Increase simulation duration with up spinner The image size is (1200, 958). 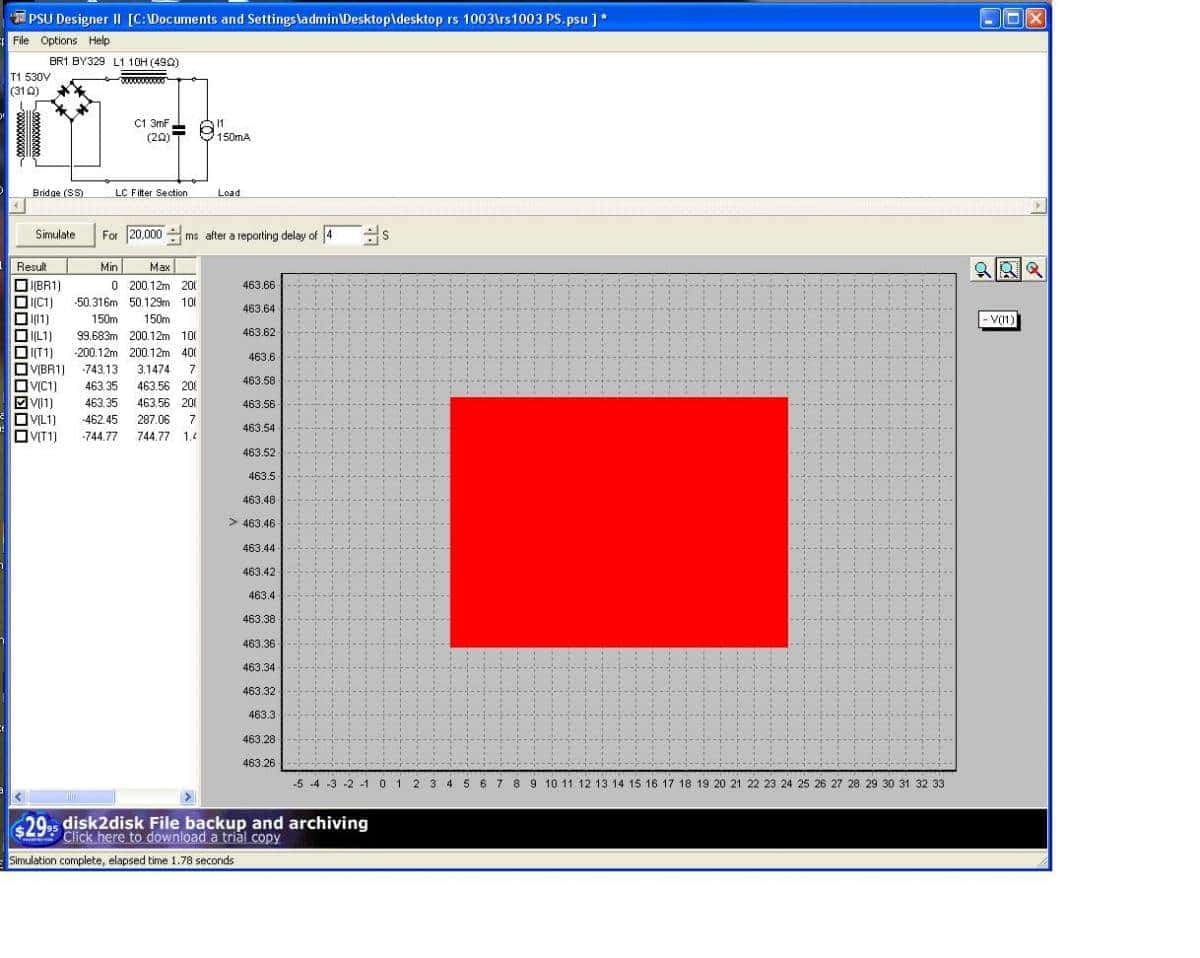pos(173,230)
